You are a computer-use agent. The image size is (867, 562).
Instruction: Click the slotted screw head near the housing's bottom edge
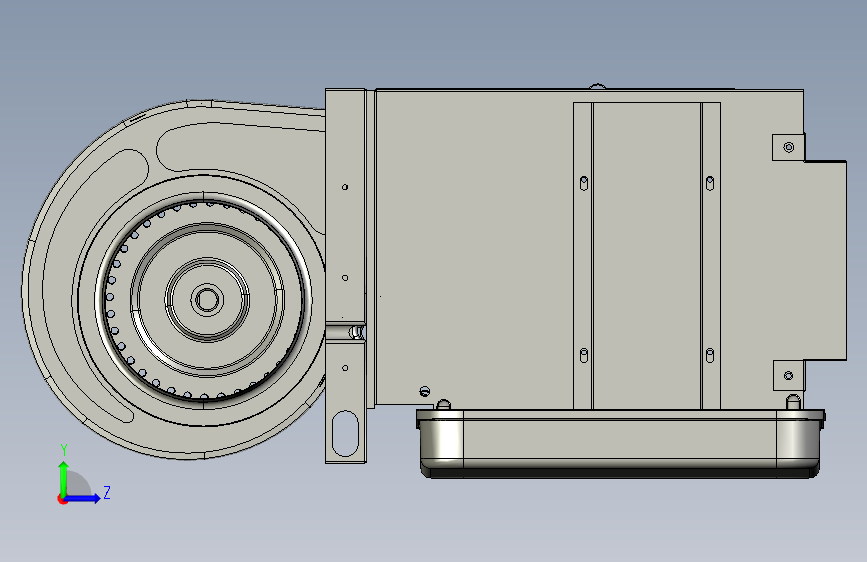point(425,391)
